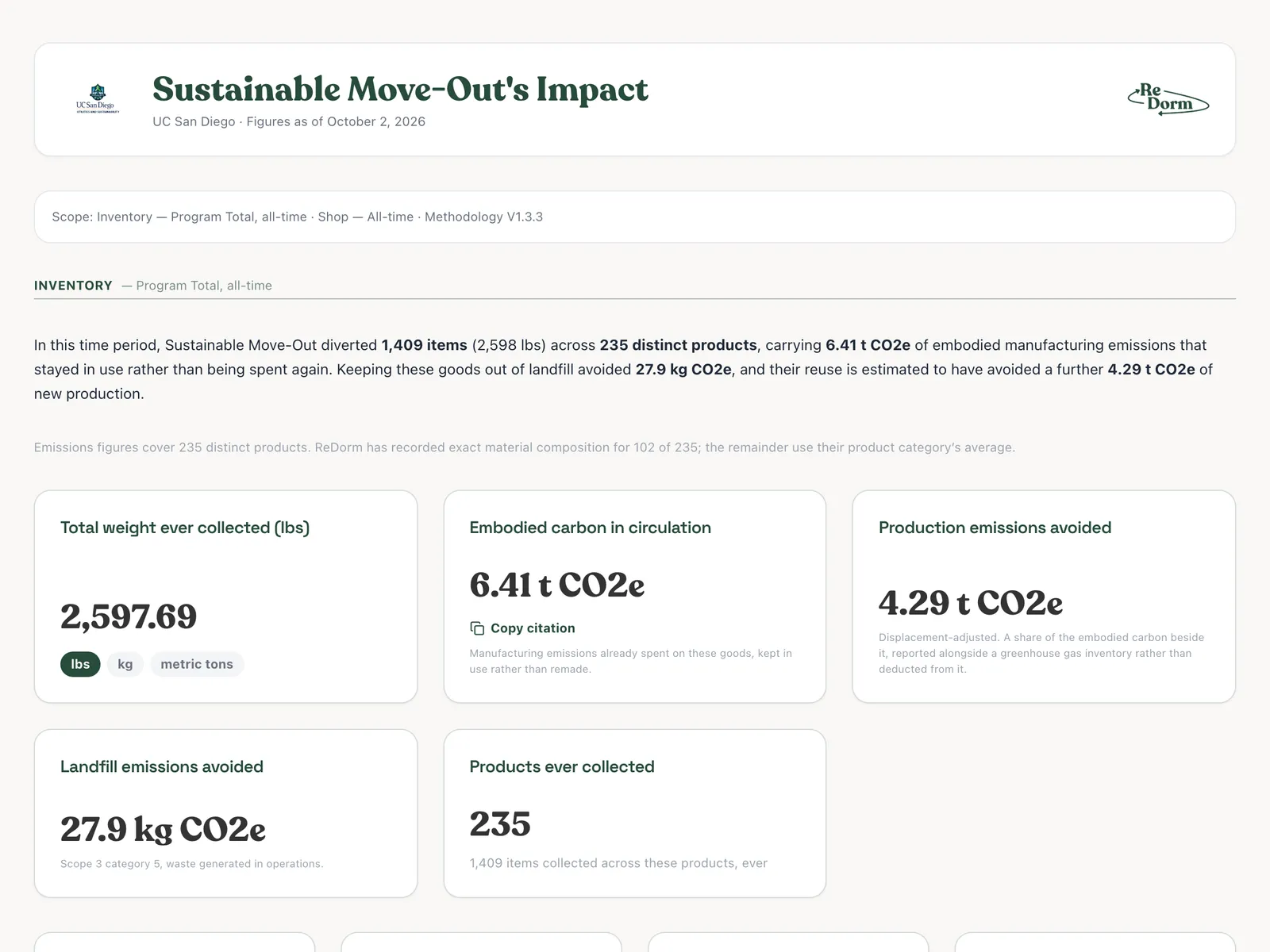Click the INVENTORY section label
Image resolution: width=1270 pixels, height=952 pixels.
[x=73, y=286]
